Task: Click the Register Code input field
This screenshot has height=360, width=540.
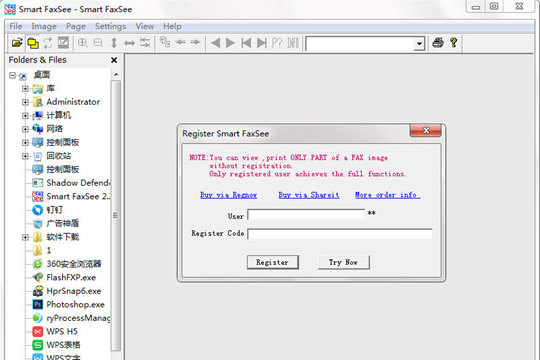Action: click(x=340, y=234)
